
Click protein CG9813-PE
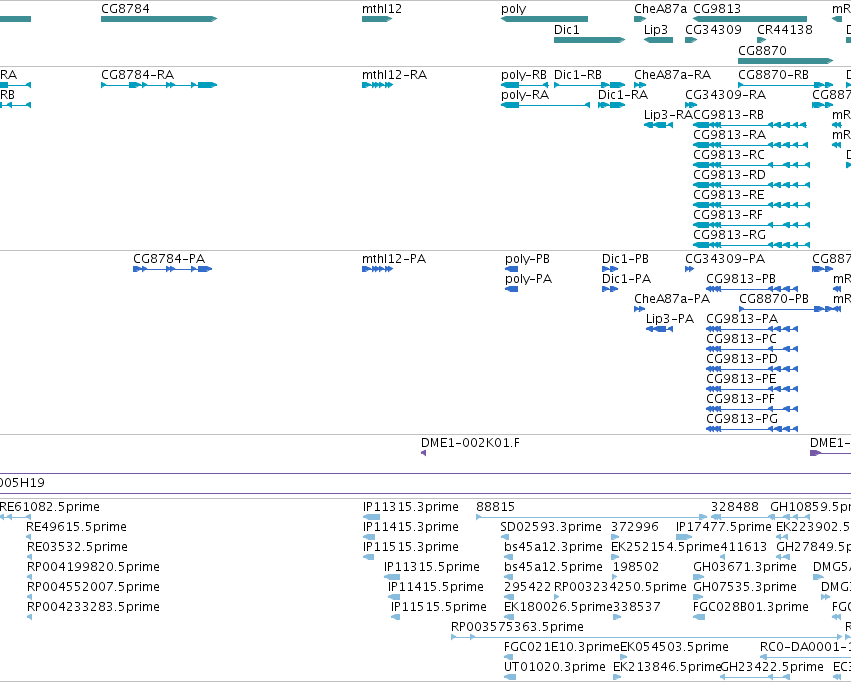tap(752, 389)
